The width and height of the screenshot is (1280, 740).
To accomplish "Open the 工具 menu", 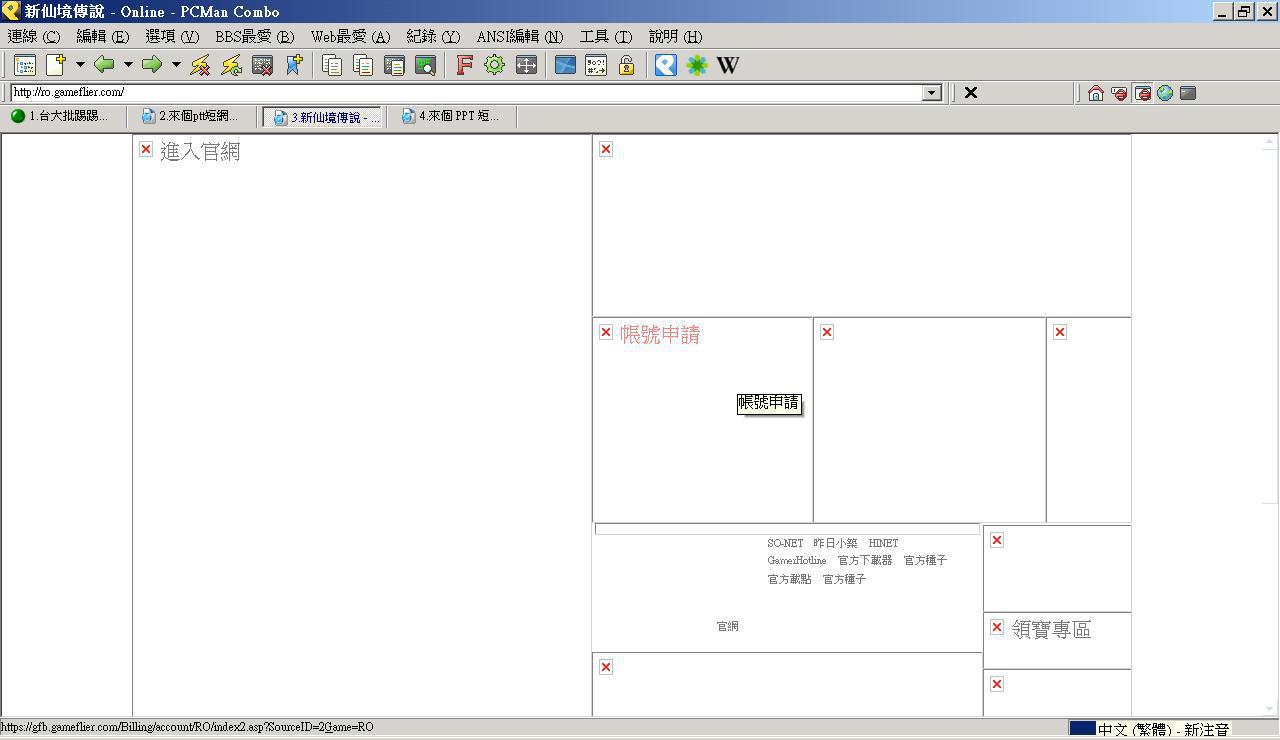I will [x=606, y=36].
